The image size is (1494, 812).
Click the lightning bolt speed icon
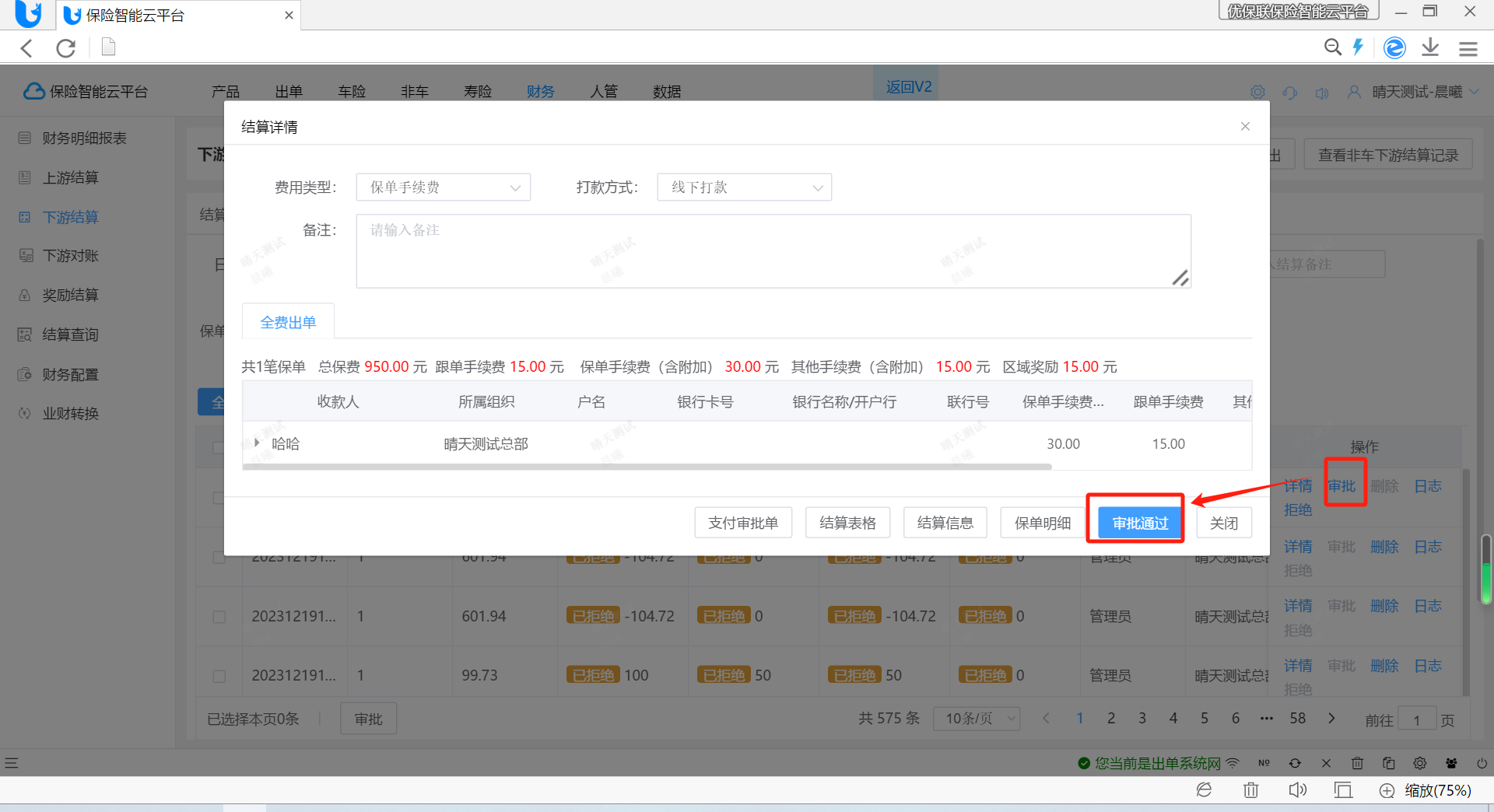click(x=1359, y=47)
